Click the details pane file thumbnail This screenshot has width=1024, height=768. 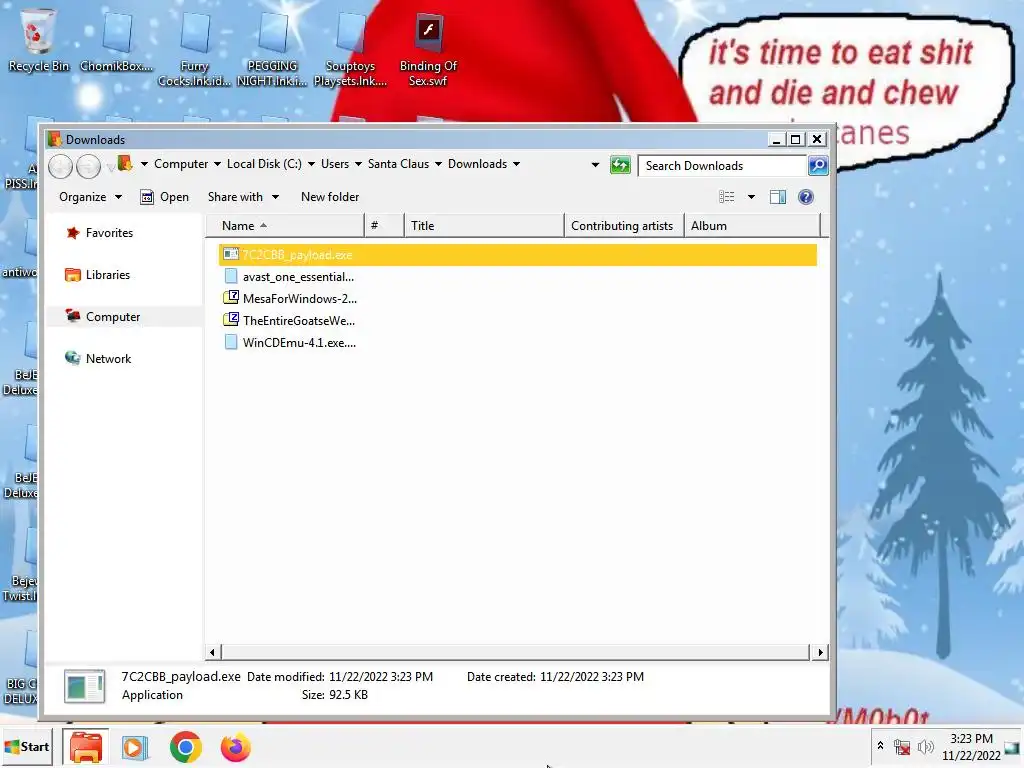click(85, 687)
